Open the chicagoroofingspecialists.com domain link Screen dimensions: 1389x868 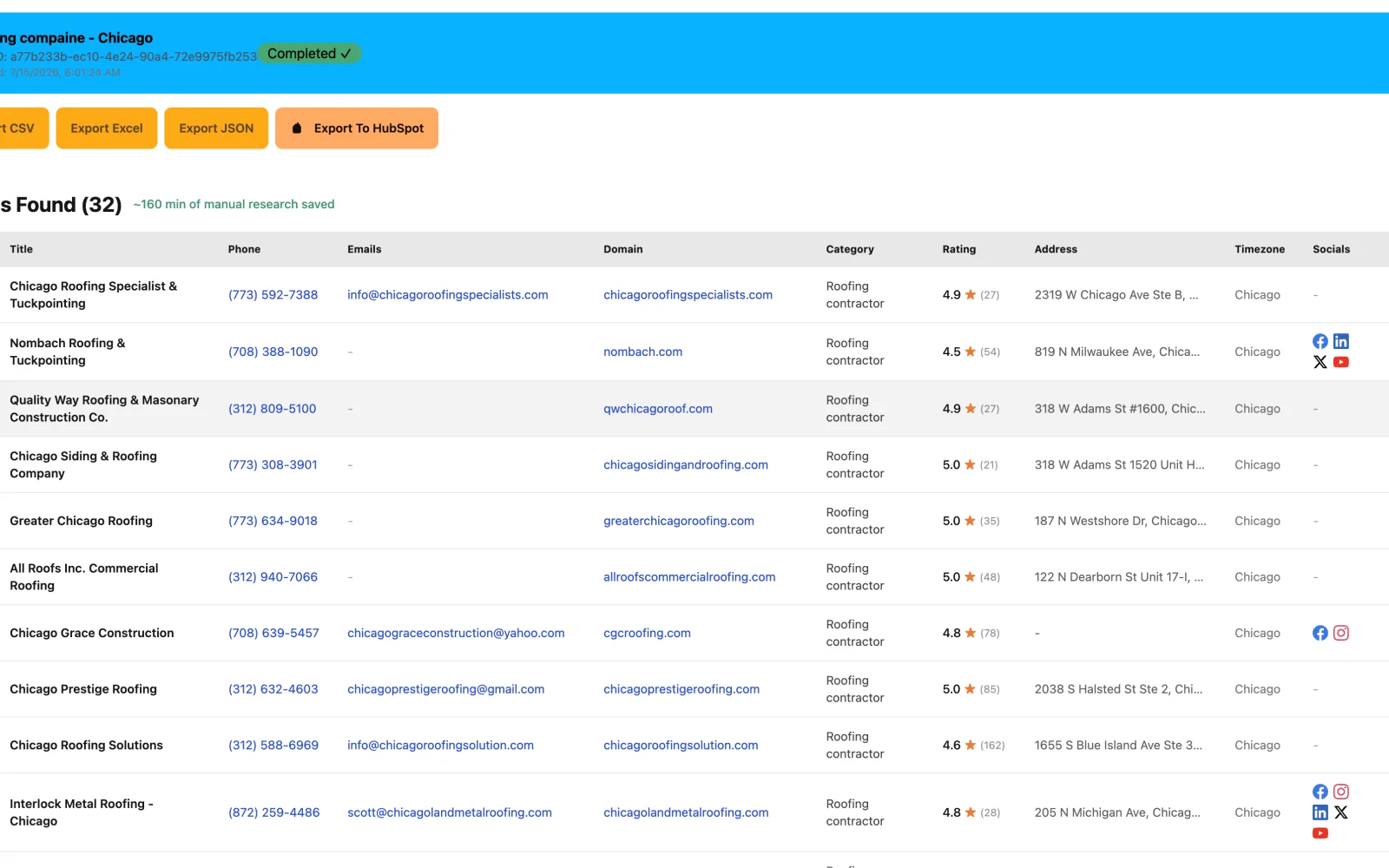(x=688, y=295)
